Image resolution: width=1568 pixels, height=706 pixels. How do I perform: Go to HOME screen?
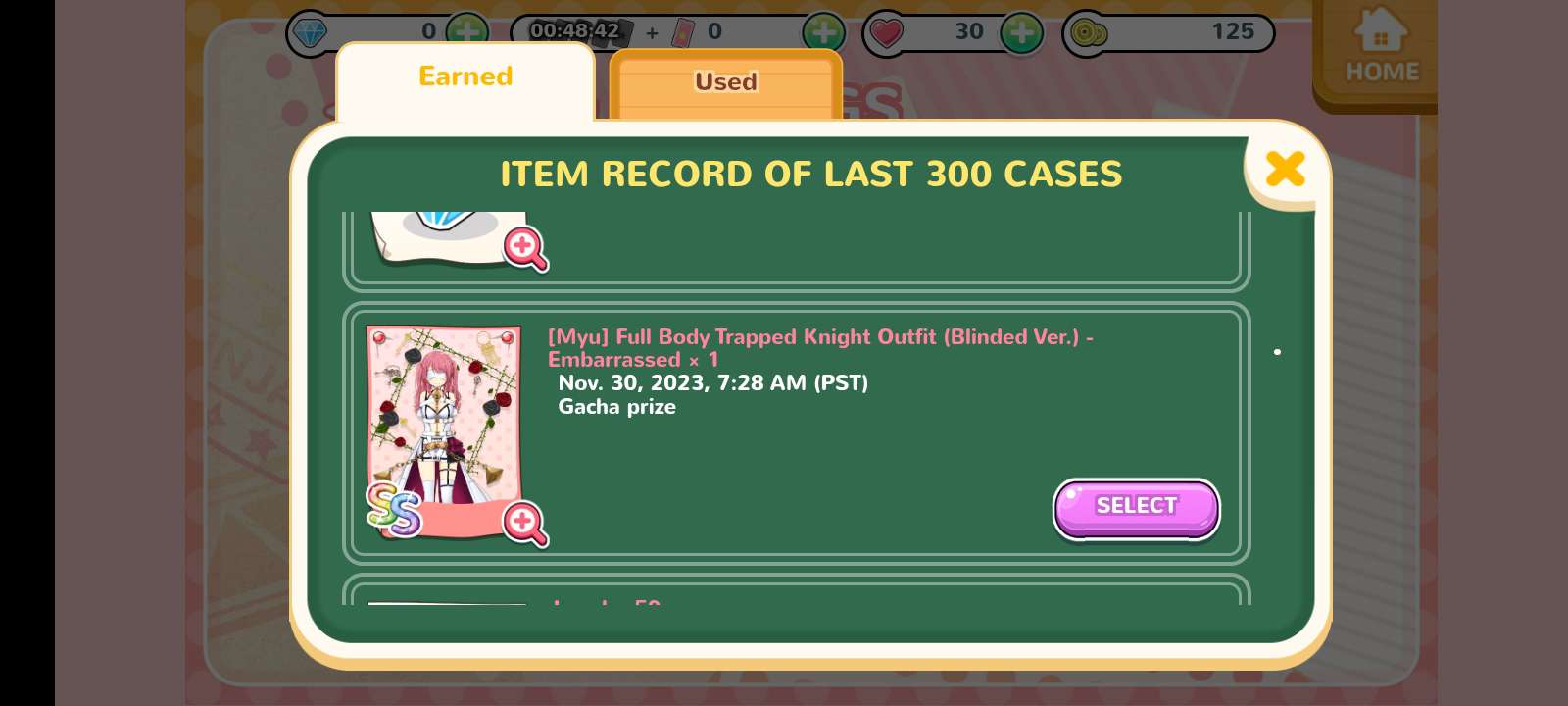[1381, 46]
